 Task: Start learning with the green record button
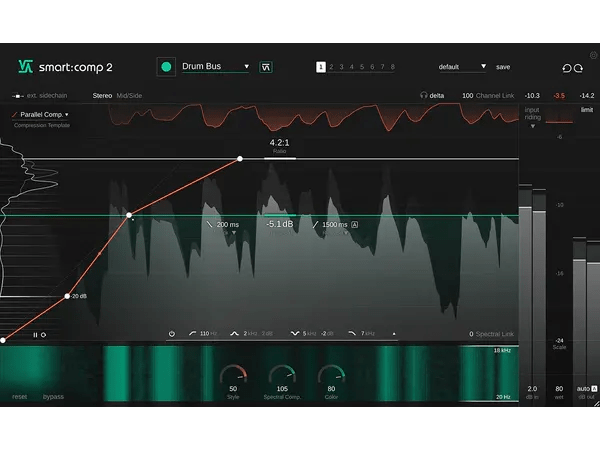(x=166, y=67)
